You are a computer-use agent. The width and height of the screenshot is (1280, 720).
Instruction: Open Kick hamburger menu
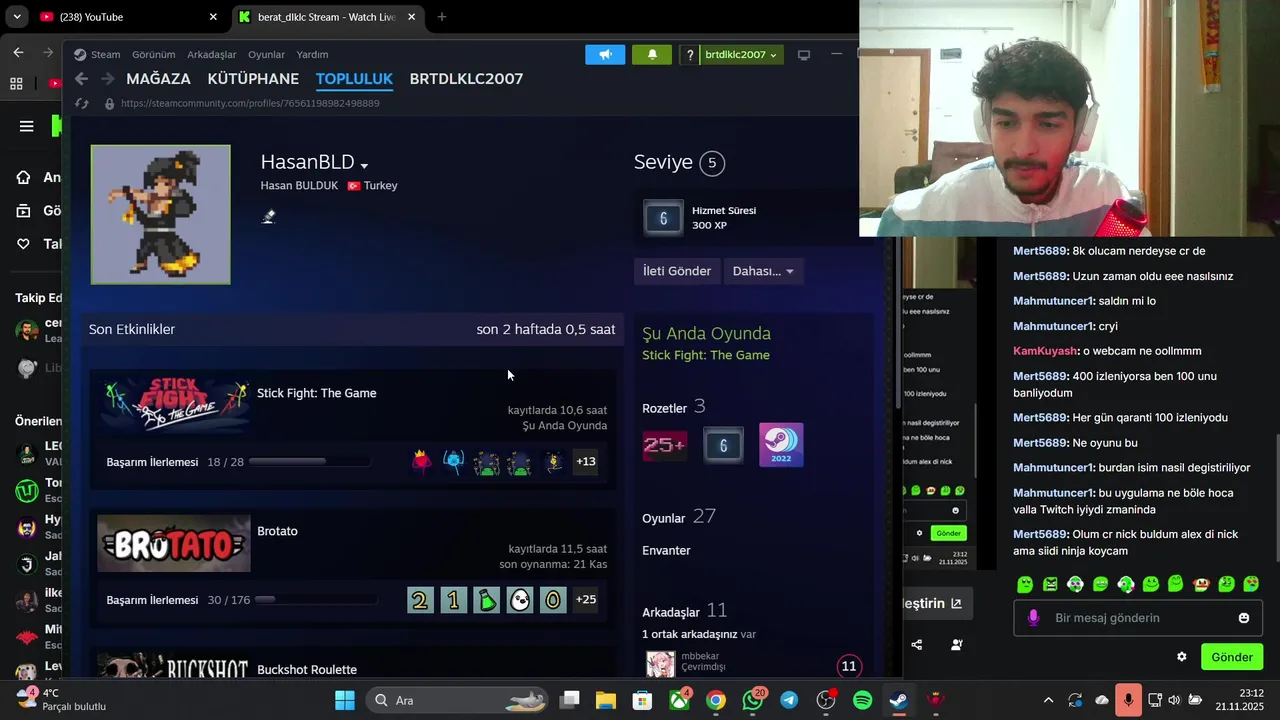pos(26,126)
